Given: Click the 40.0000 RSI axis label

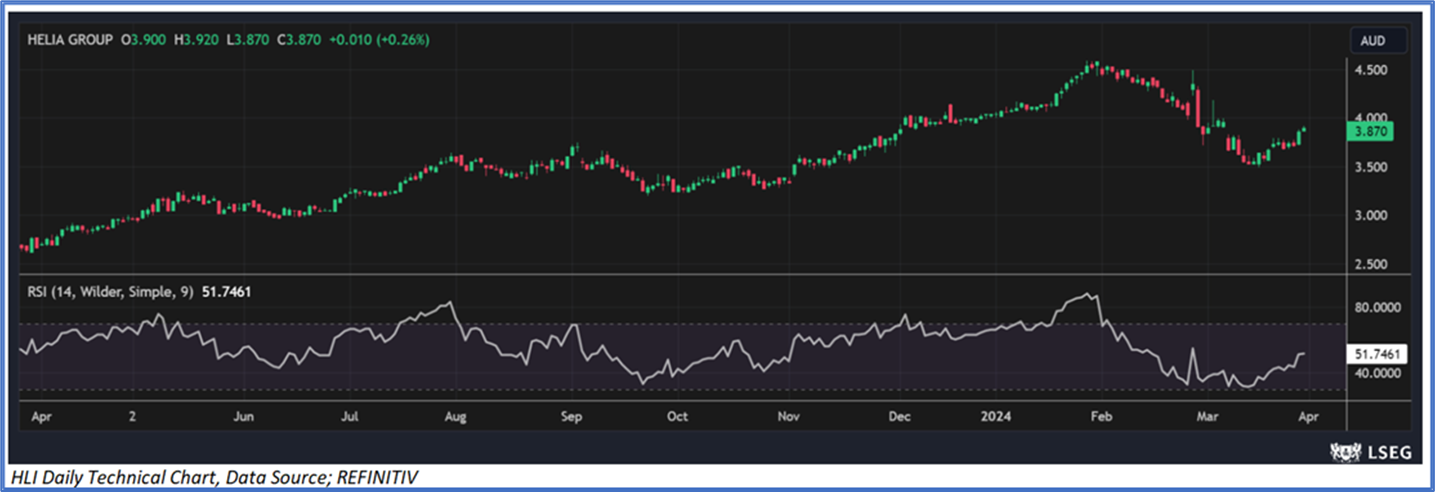Looking at the screenshot, I should tap(1377, 373).
